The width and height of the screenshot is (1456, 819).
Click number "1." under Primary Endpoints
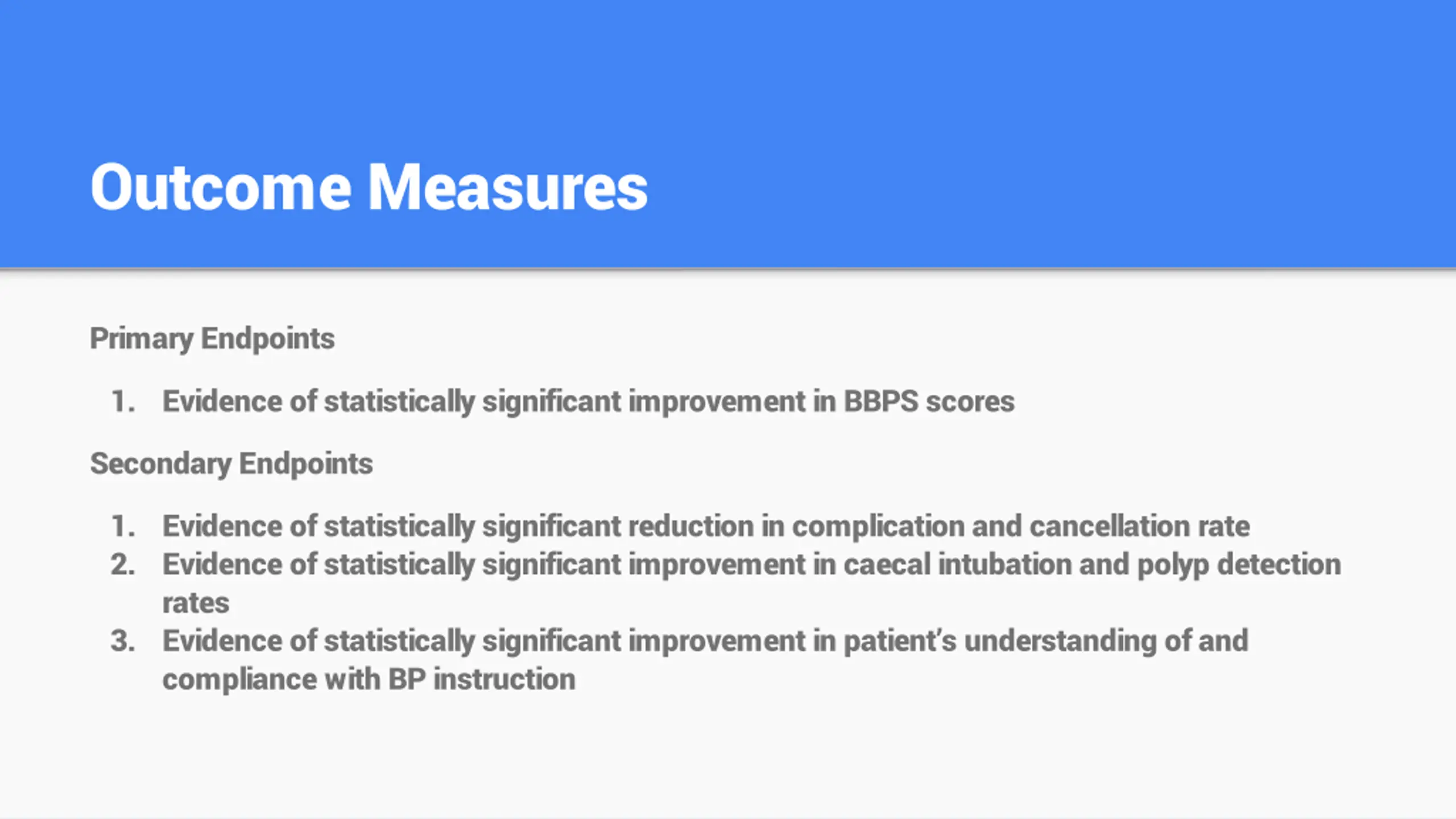click(123, 402)
